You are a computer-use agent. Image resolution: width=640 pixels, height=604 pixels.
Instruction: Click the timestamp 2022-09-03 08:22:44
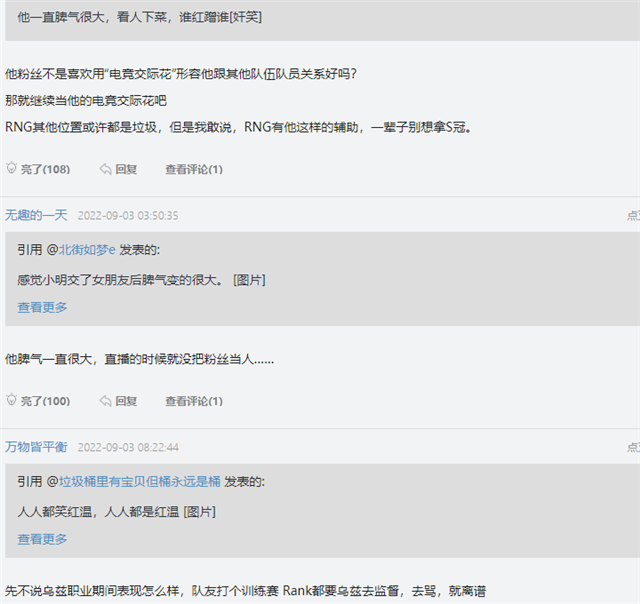pos(128,448)
